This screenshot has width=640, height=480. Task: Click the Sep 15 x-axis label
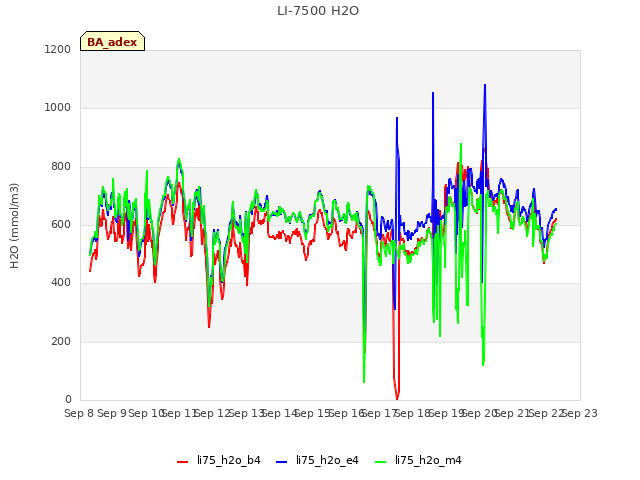[x=312, y=413]
